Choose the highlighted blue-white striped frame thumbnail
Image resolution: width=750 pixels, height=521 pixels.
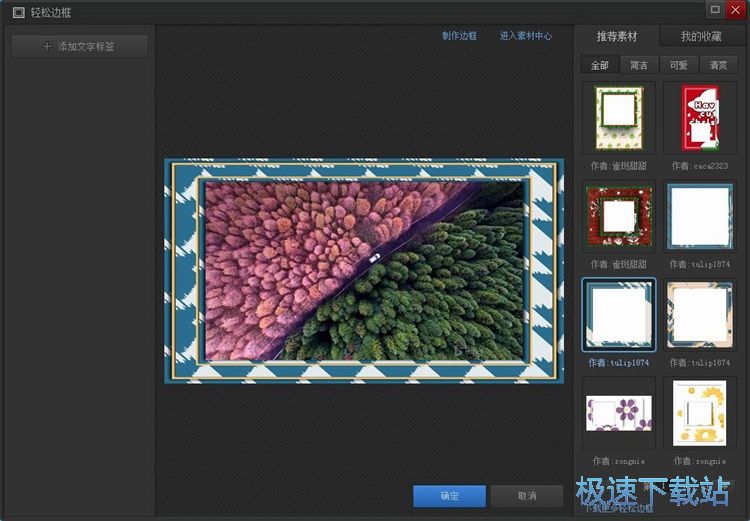tap(619, 315)
